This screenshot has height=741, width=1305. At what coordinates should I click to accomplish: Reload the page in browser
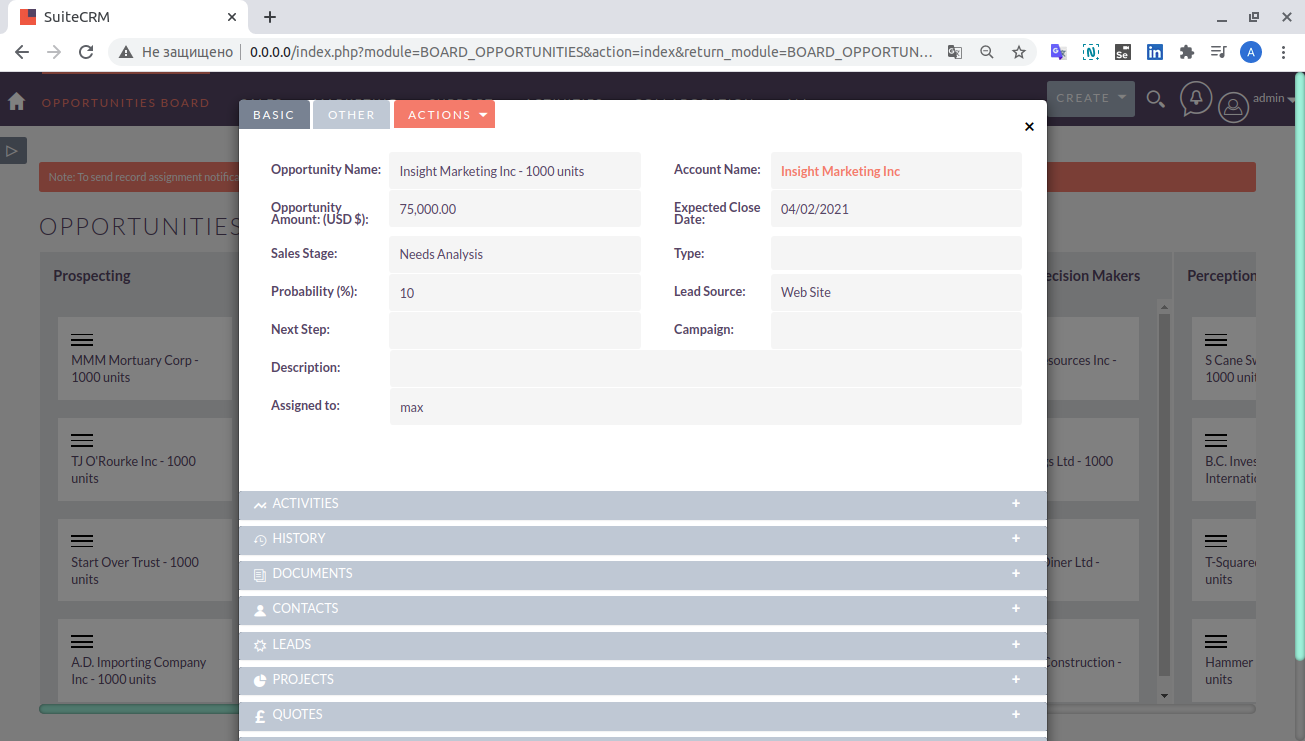coord(86,52)
